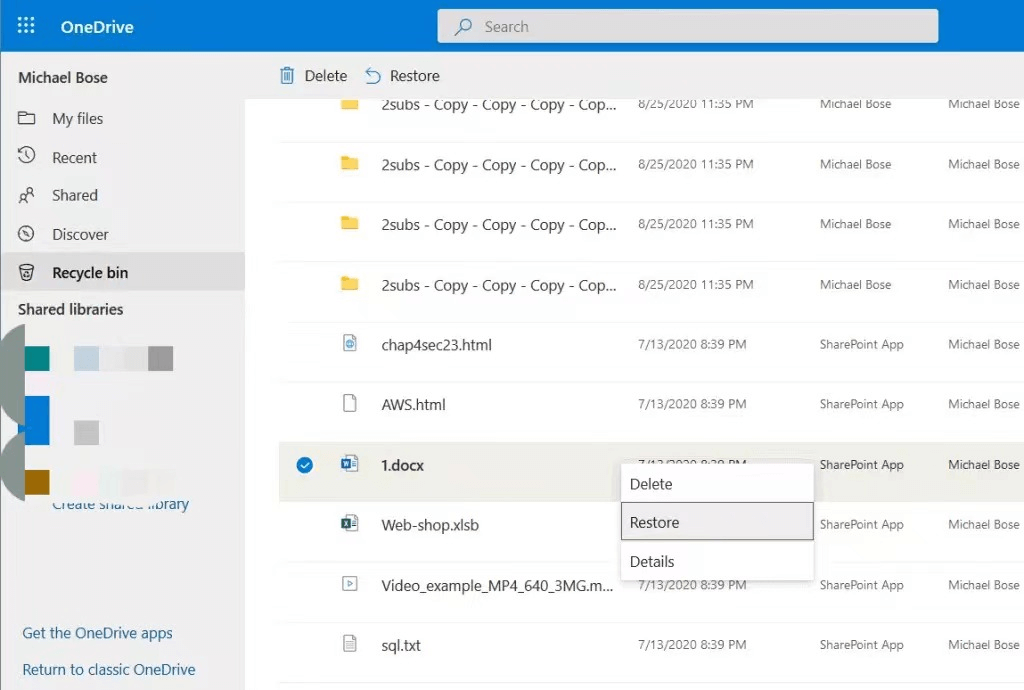Uncheck the selection circle for 1.docx
Viewport: 1024px width, 690px height.
pos(305,465)
